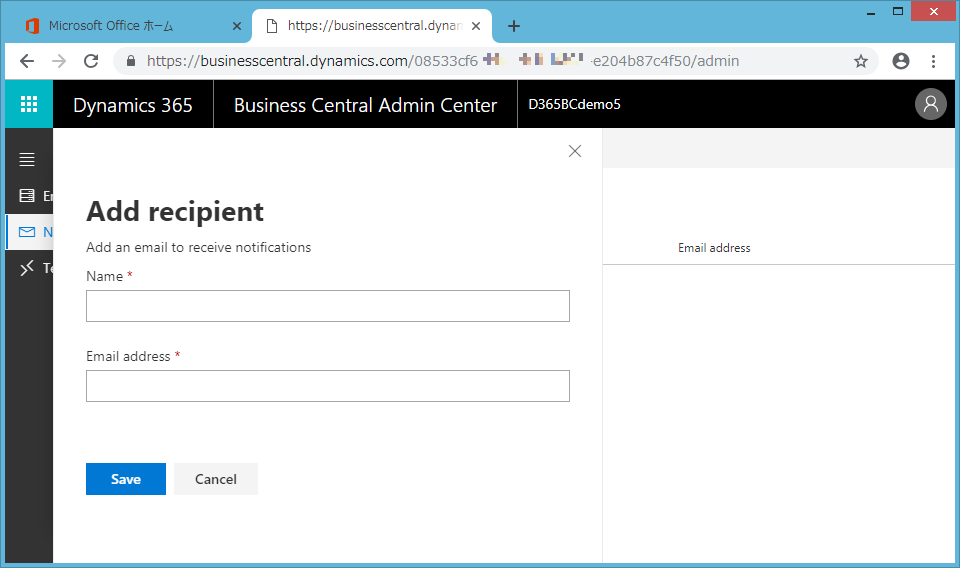Open the user account avatar
The height and width of the screenshot is (568, 960).
tap(931, 104)
